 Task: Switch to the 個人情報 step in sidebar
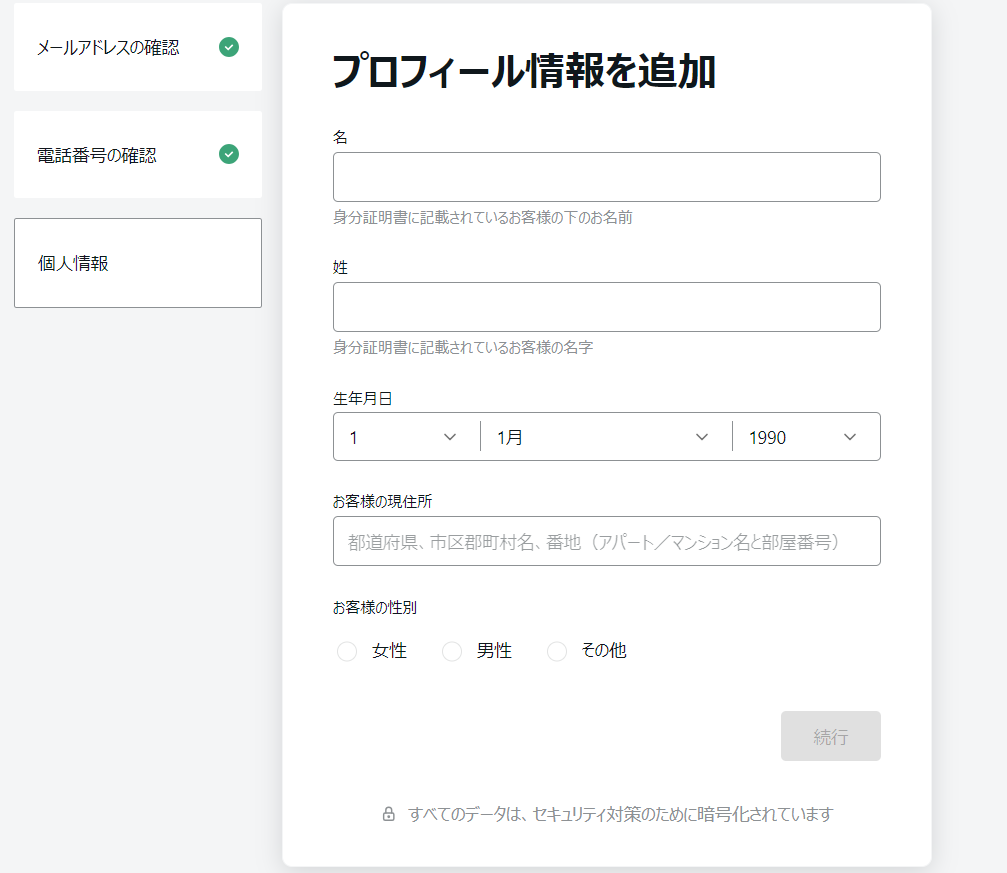coord(137,262)
